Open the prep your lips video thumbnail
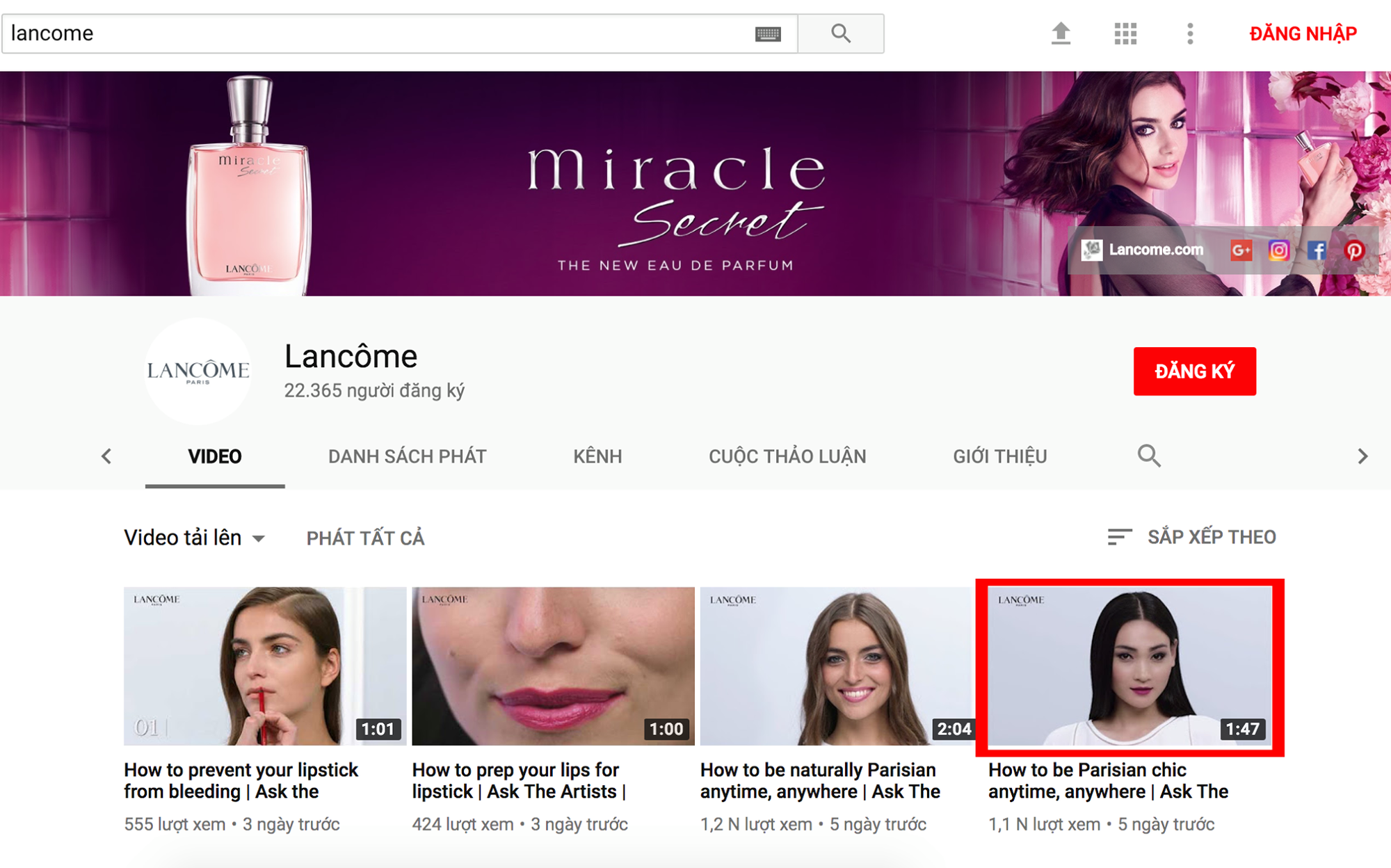This screenshot has width=1391, height=868. [553, 666]
